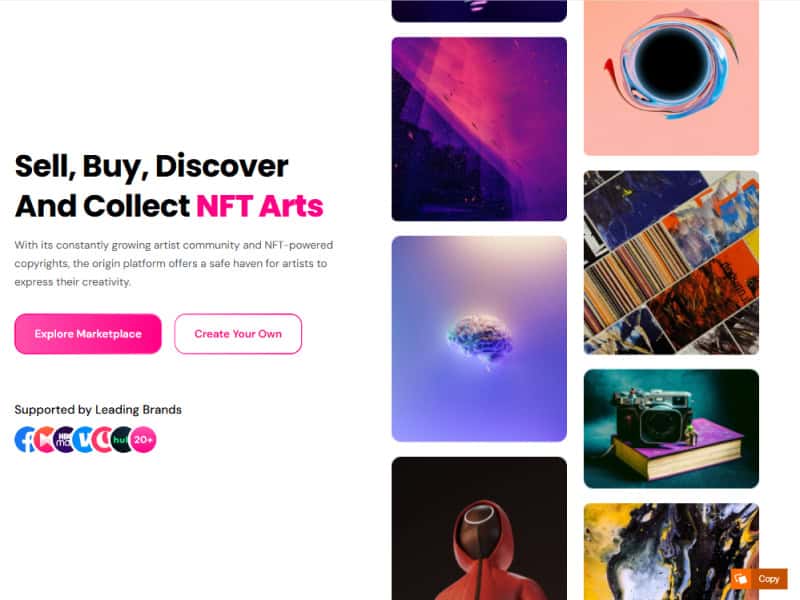This screenshot has height=600, width=800.
Task: View the vintage camera on book artwork
Action: coord(671,429)
